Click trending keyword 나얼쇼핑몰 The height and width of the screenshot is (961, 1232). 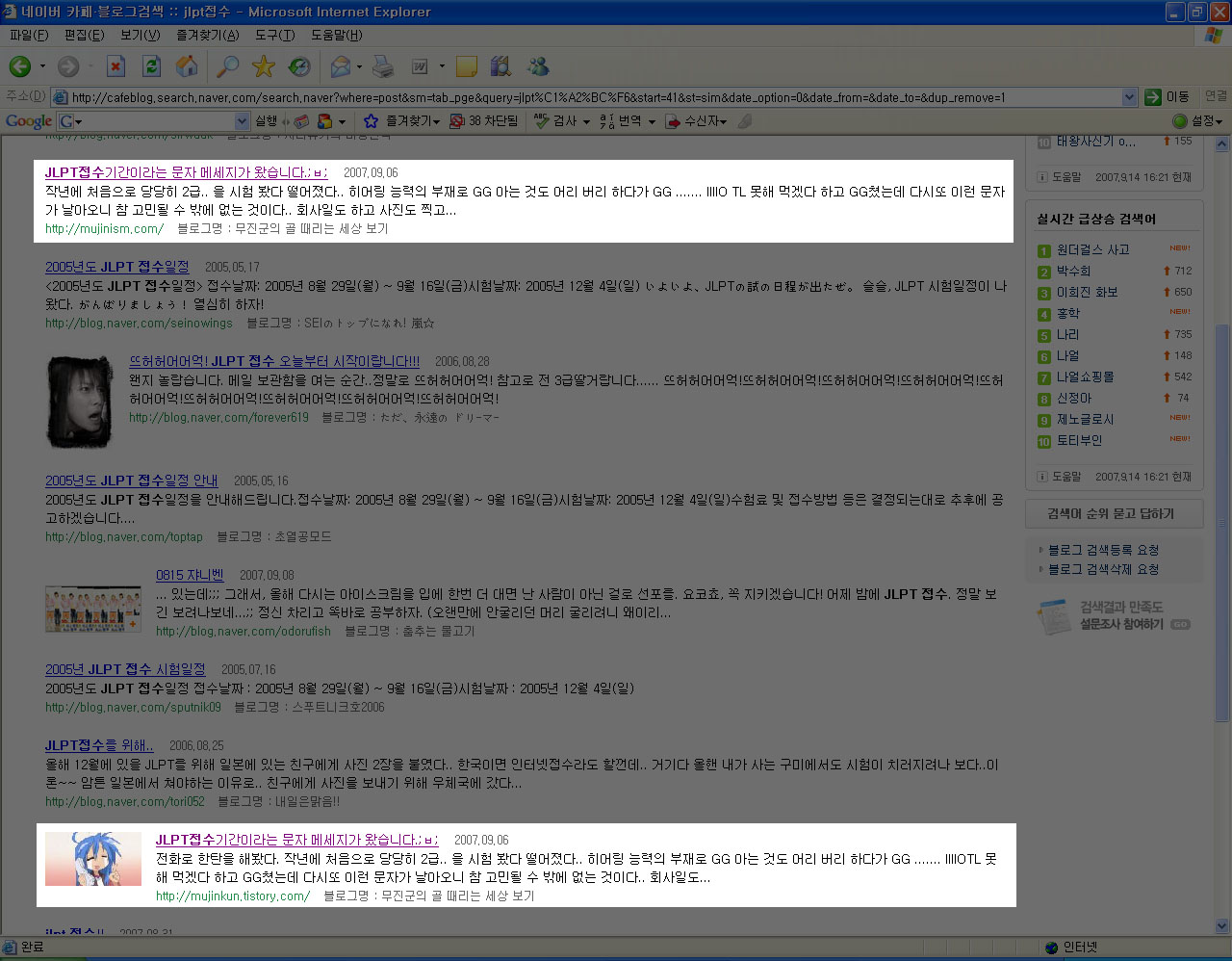[x=1085, y=377]
